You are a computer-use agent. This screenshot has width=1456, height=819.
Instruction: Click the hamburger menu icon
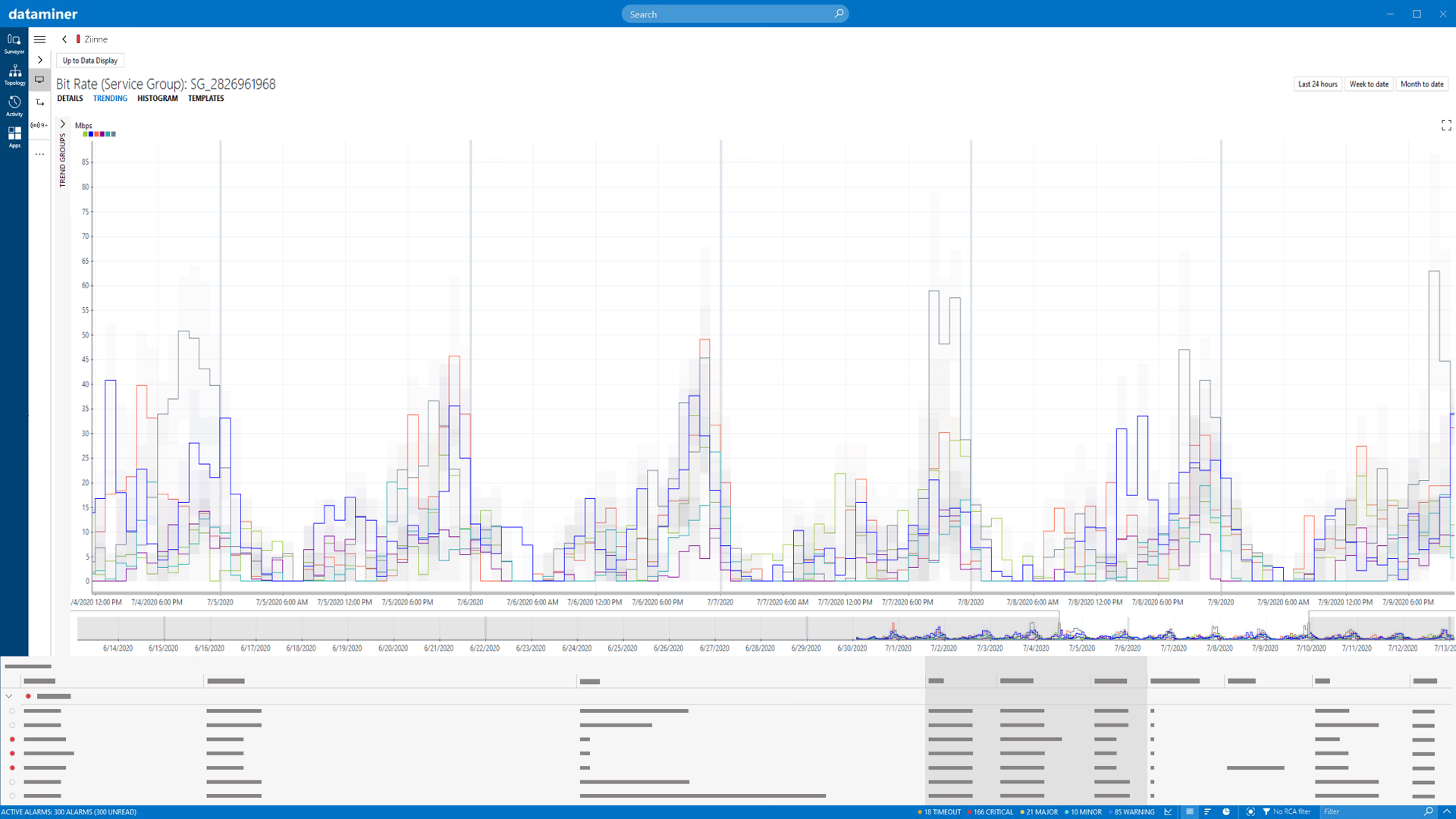pyautogui.click(x=39, y=39)
